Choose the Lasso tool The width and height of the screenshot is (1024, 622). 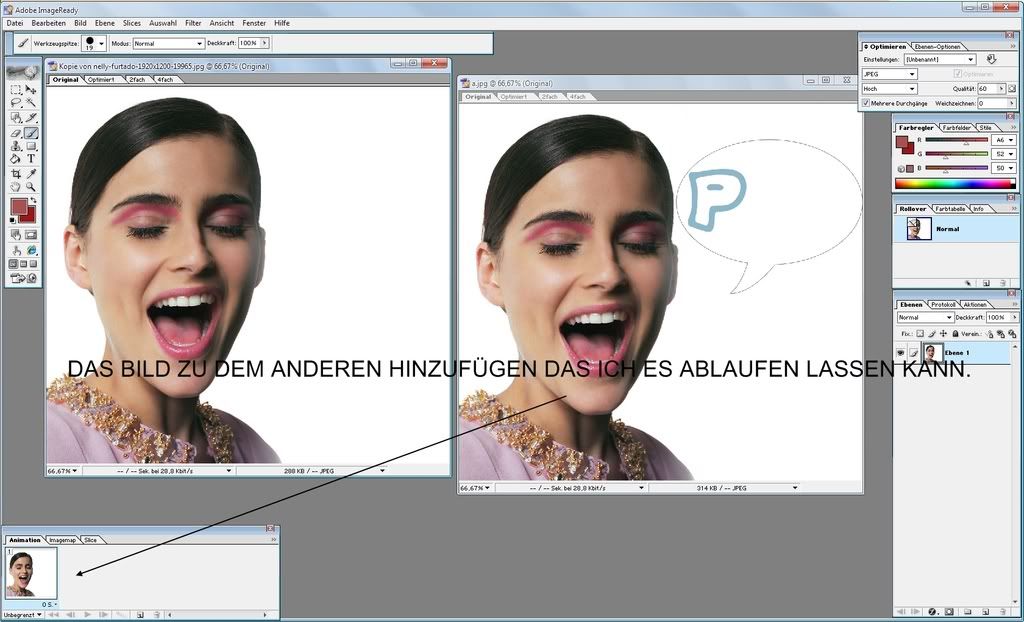point(16,103)
